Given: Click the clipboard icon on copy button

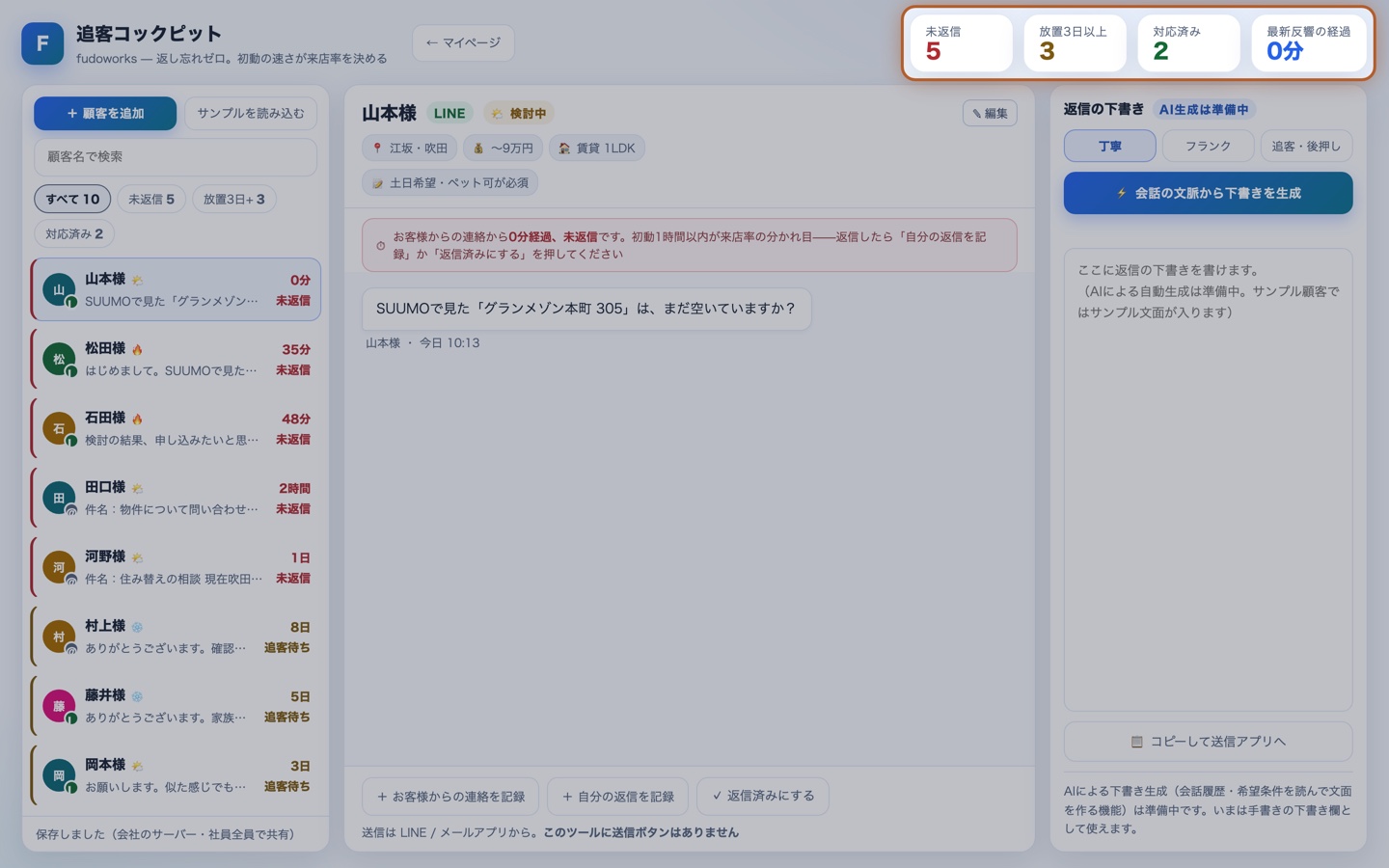Looking at the screenshot, I should pyautogui.click(x=1136, y=742).
